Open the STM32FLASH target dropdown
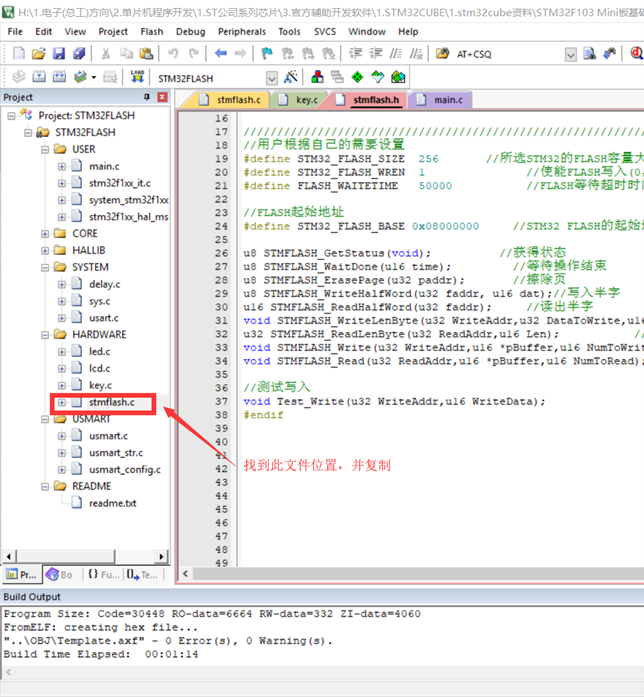The width and height of the screenshot is (644, 697). pos(271,77)
